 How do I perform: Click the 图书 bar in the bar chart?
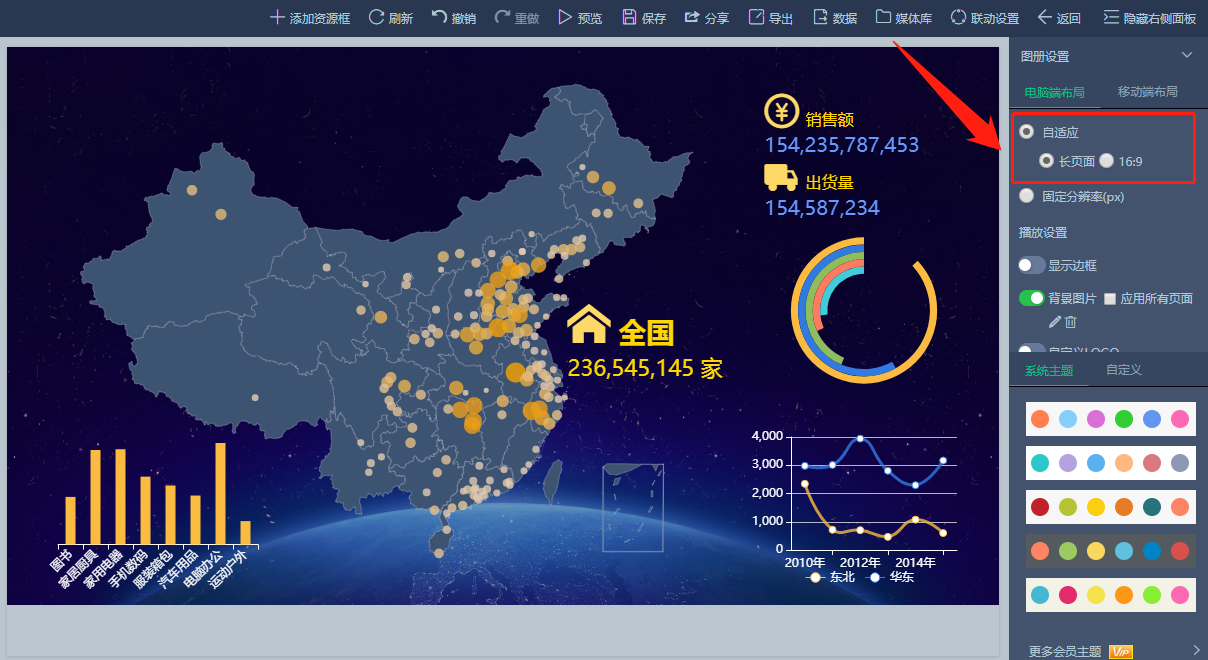click(70, 520)
